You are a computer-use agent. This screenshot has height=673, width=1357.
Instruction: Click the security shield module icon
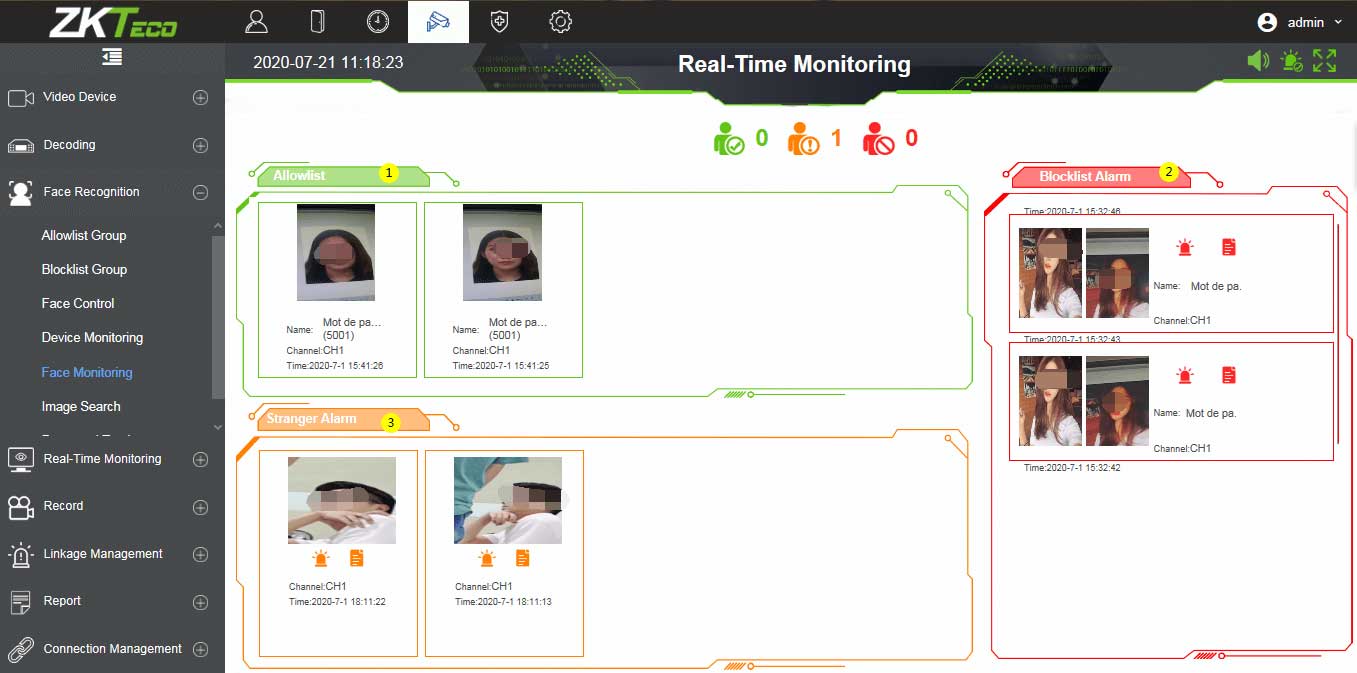pos(500,21)
